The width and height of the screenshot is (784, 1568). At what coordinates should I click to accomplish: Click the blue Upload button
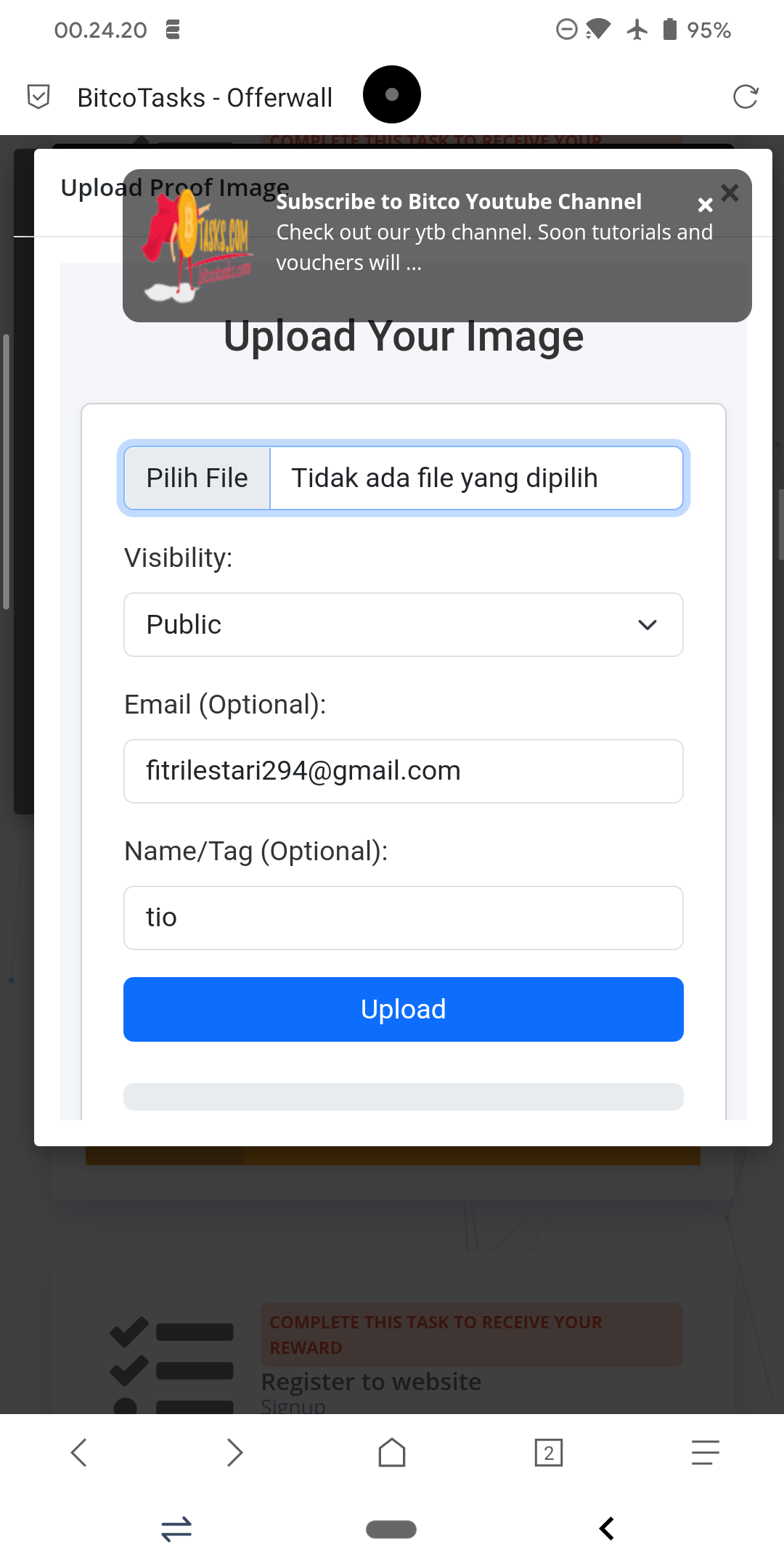(404, 1010)
